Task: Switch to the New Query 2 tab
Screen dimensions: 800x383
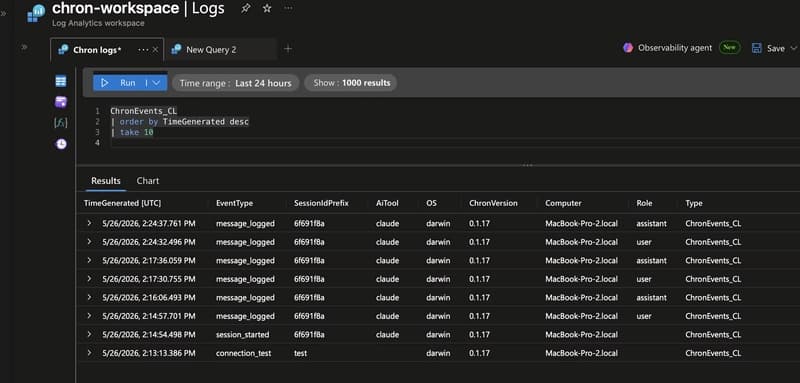Action: [x=211, y=50]
